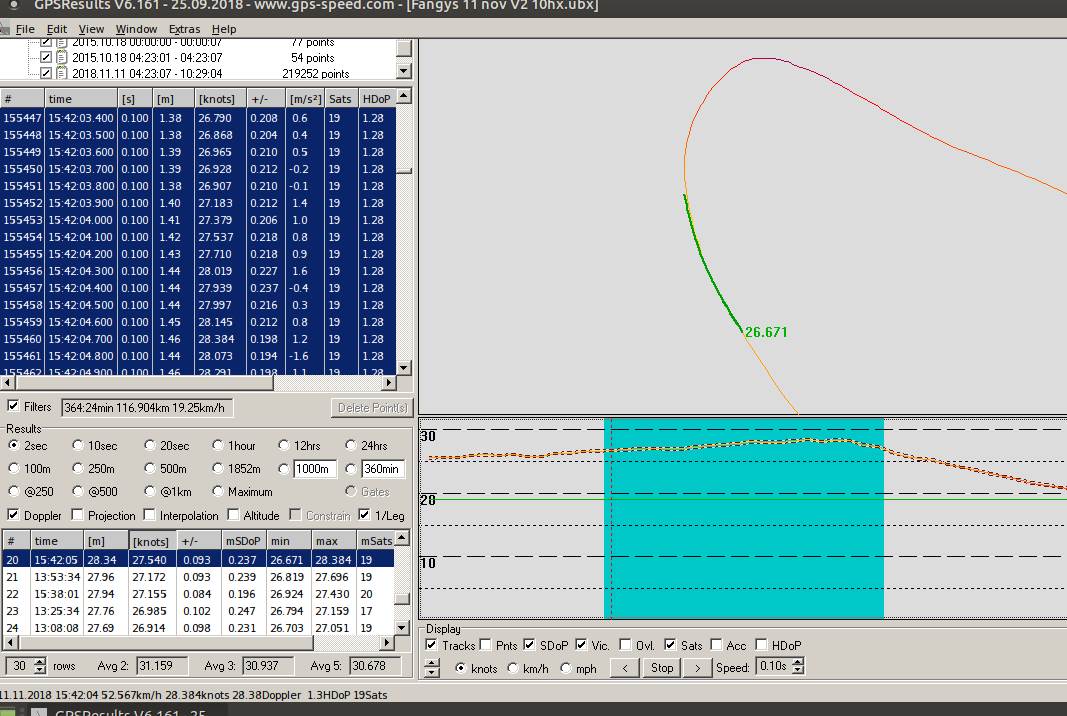Sort by the knots column header in results
The height and width of the screenshot is (716, 1067).
(x=151, y=540)
